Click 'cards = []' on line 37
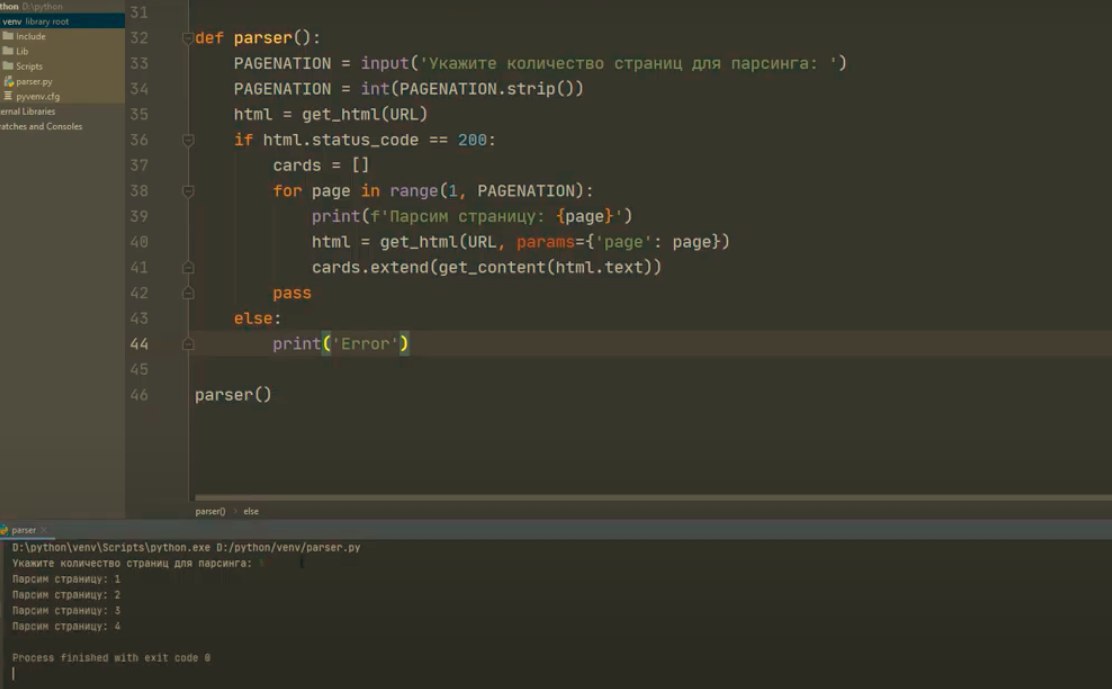Screen dimensions: 1112x689 [x=321, y=165]
